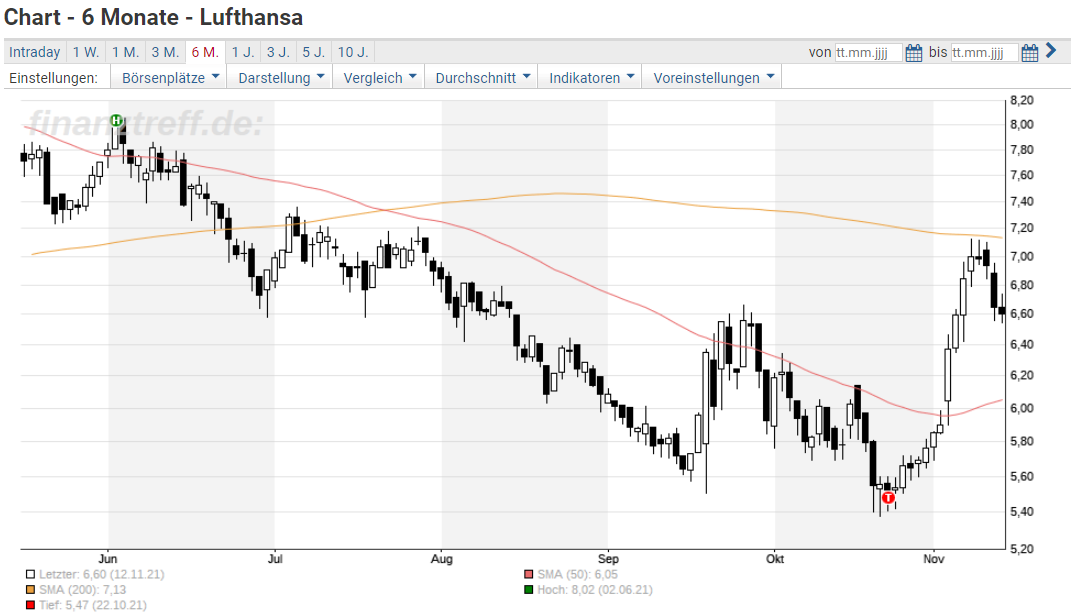The width and height of the screenshot is (1078, 614).
Task: Click the green Hoch legend swatch
Action: click(528, 590)
